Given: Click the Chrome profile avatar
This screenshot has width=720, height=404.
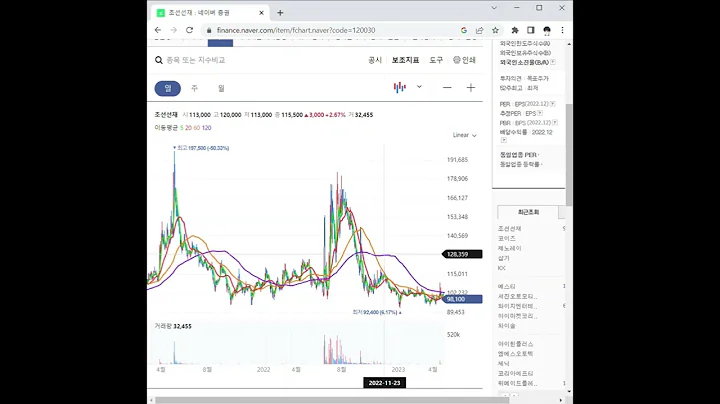Looking at the screenshot, I should (546, 30).
